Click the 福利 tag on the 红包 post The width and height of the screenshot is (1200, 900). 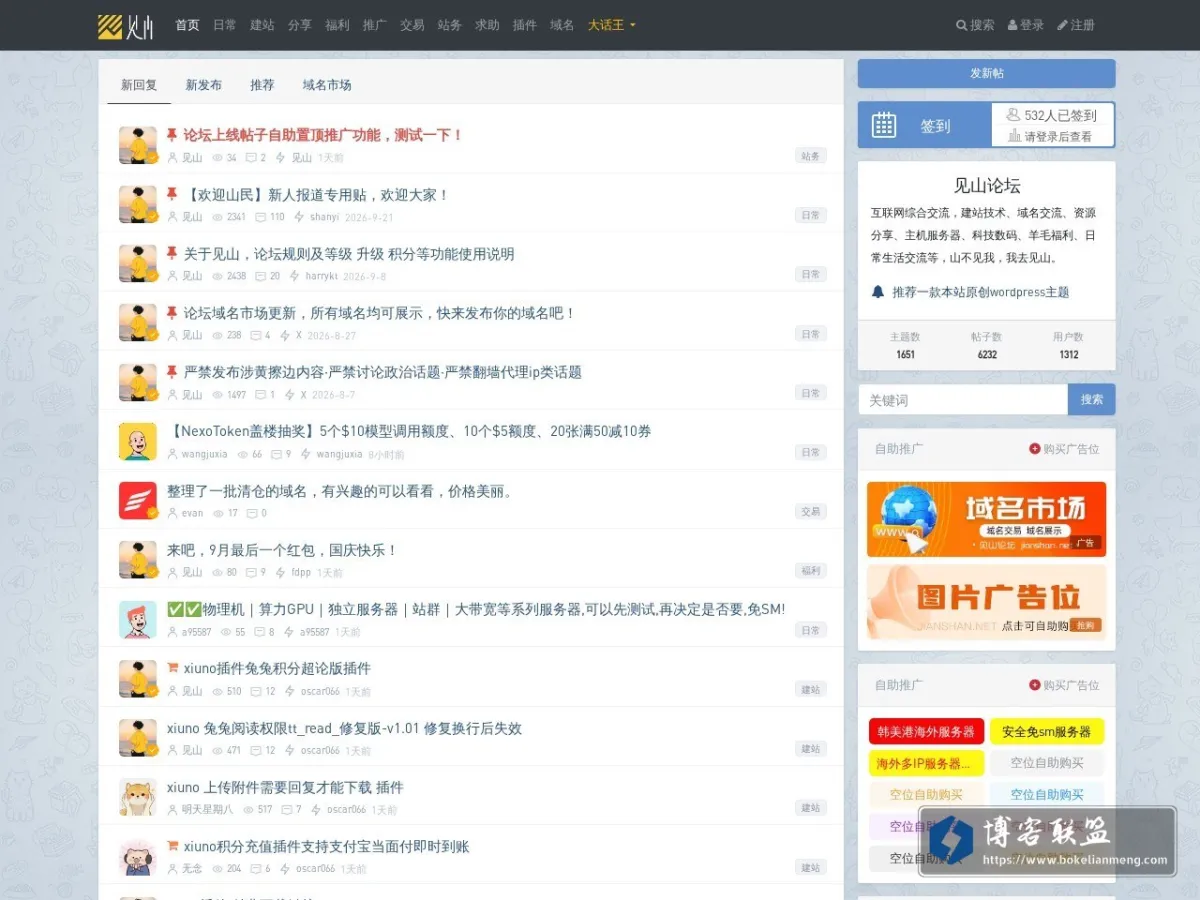point(811,570)
